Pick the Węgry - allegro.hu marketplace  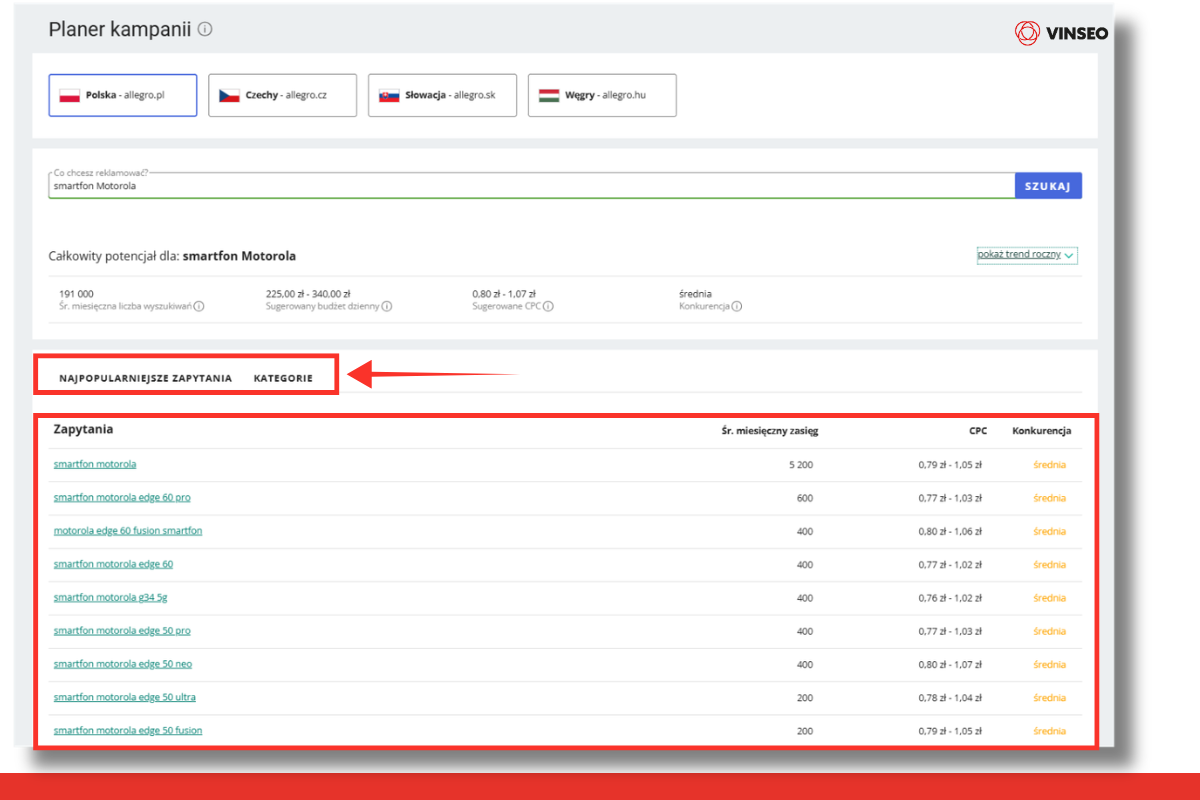coord(602,95)
